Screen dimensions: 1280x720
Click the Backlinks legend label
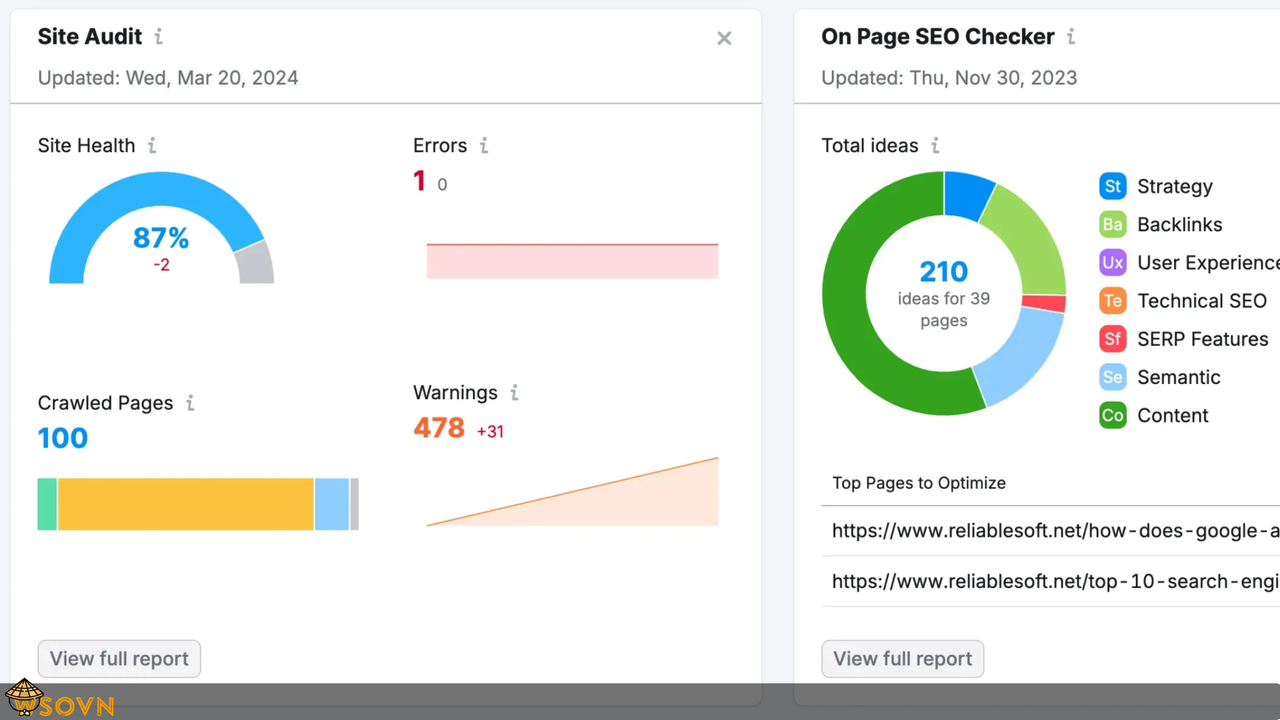(1180, 224)
